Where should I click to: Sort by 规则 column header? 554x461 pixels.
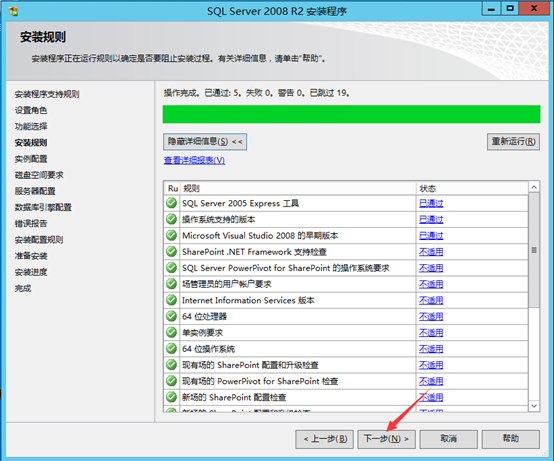[x=298, y=188]
